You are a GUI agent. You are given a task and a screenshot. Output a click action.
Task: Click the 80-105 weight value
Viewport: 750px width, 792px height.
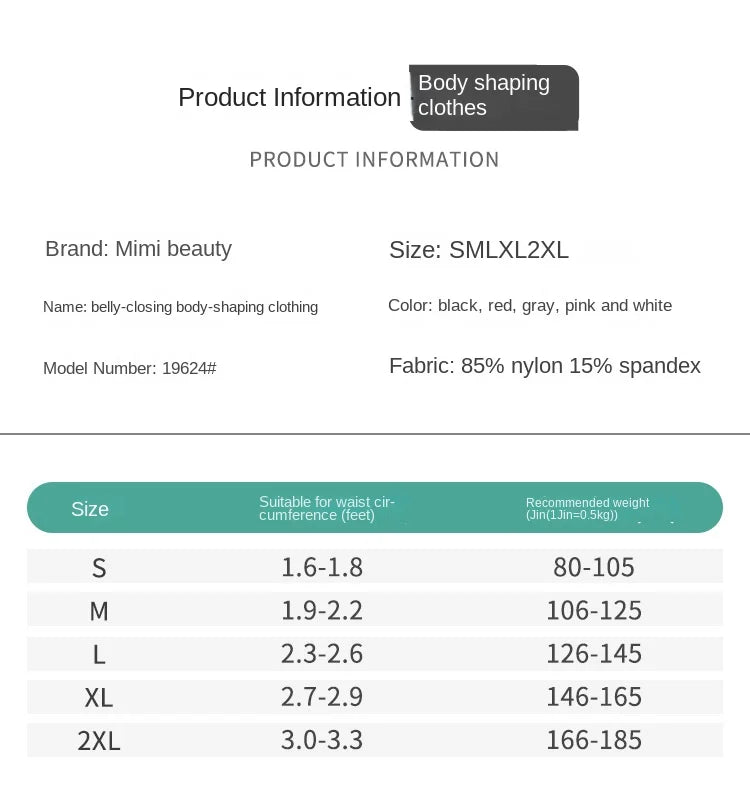[594, 568]
